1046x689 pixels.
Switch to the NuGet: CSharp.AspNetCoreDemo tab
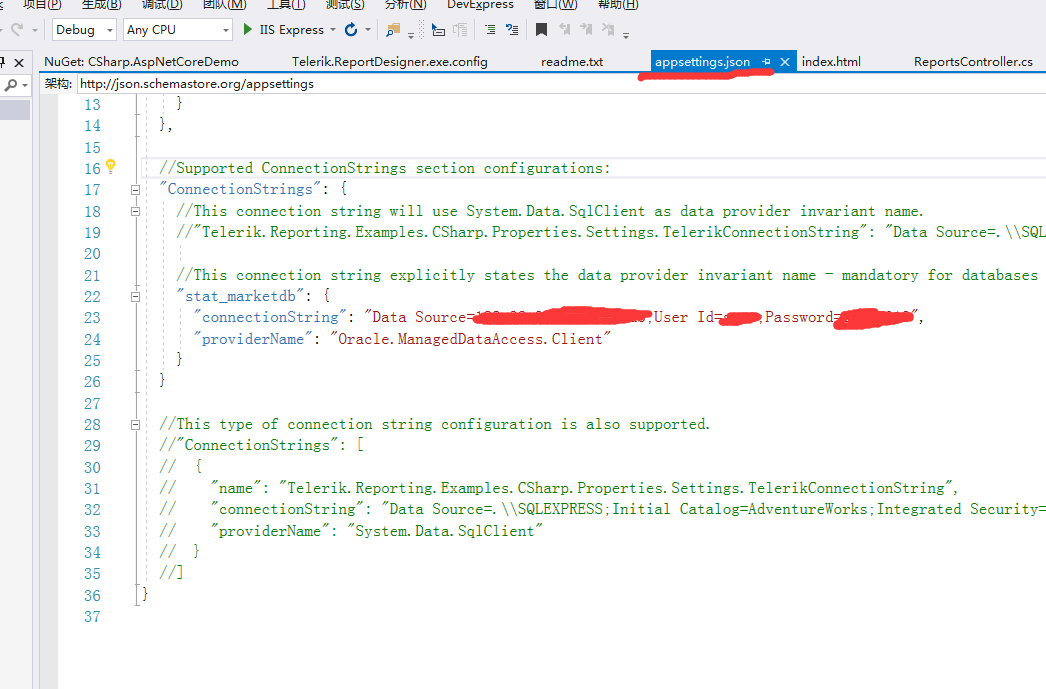click(141, 62)
